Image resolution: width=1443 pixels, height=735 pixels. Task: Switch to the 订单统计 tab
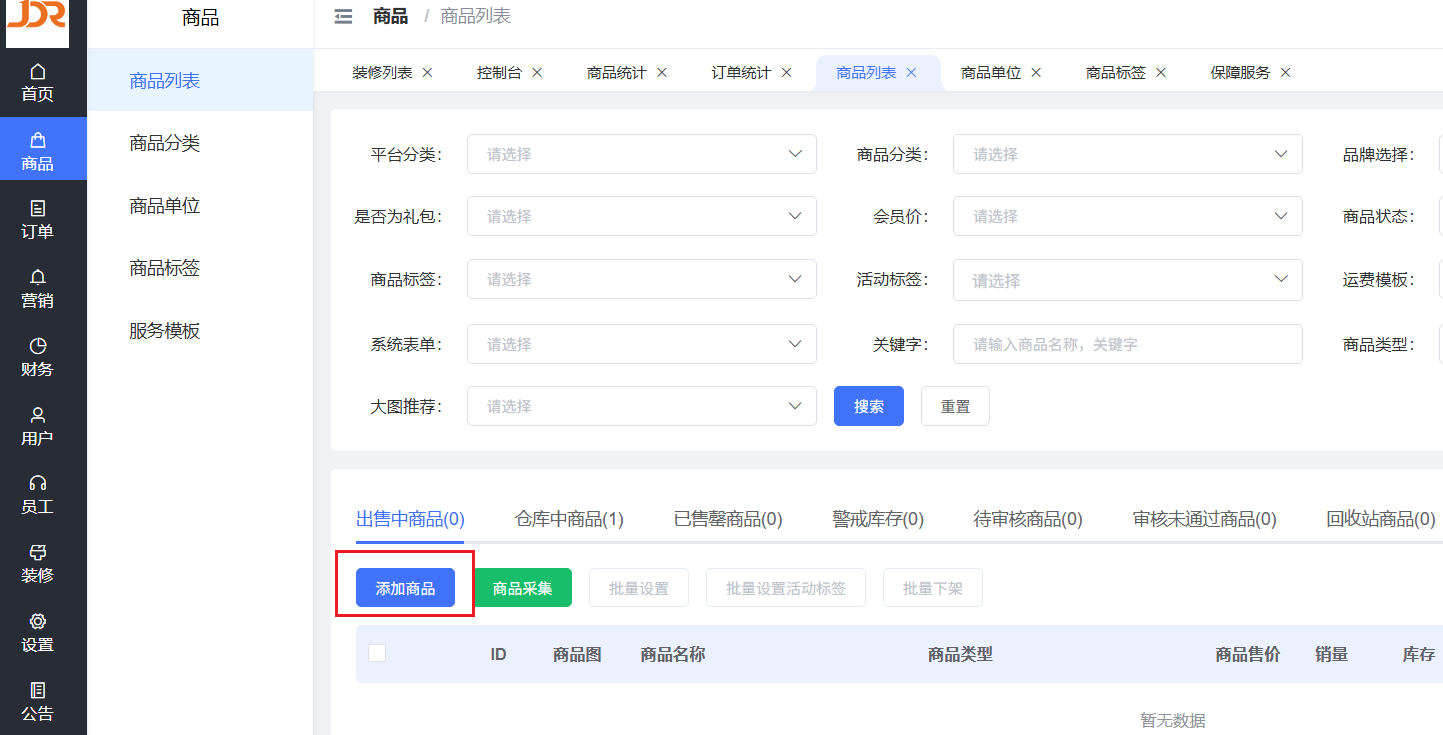741,73
